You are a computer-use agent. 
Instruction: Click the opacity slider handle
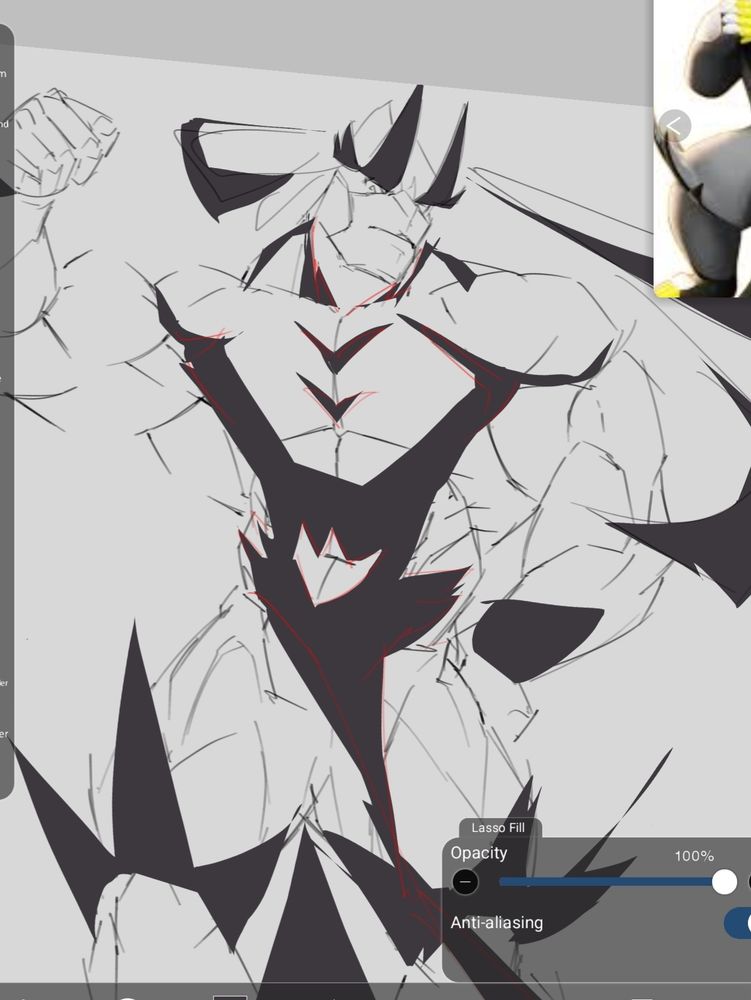pyautogui.click(x=724, y=882)
